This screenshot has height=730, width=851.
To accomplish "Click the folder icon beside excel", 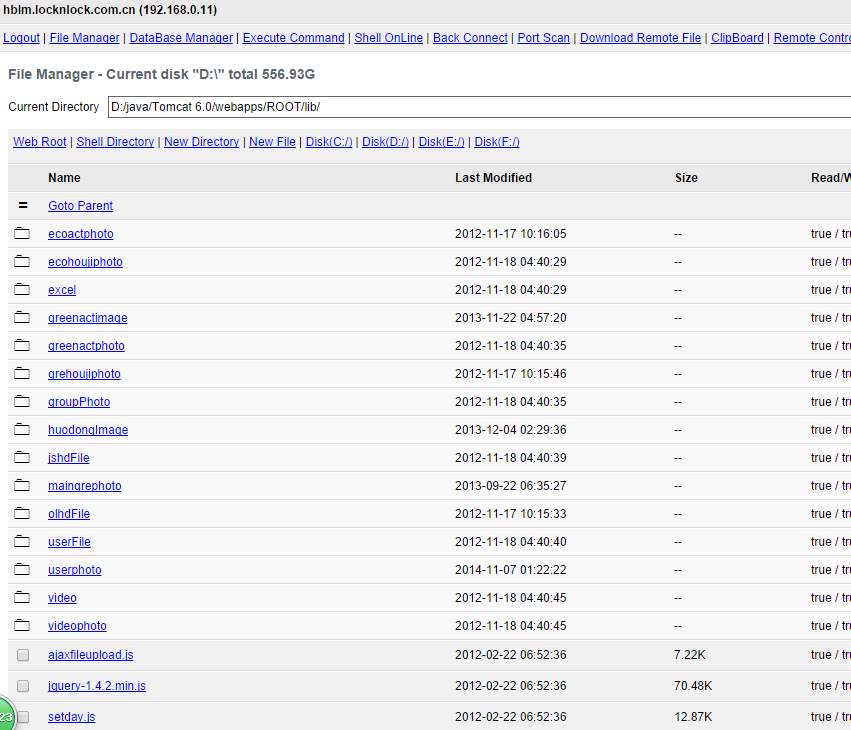I will pos(22,289).
